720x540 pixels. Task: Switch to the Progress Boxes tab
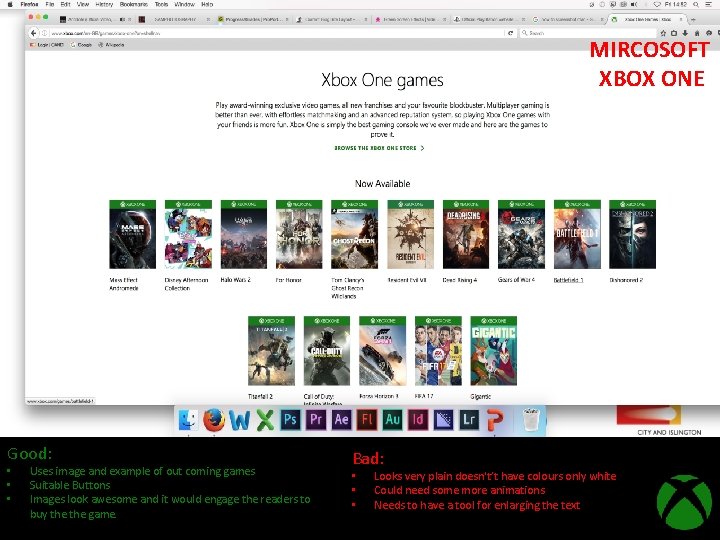(253, 19)
